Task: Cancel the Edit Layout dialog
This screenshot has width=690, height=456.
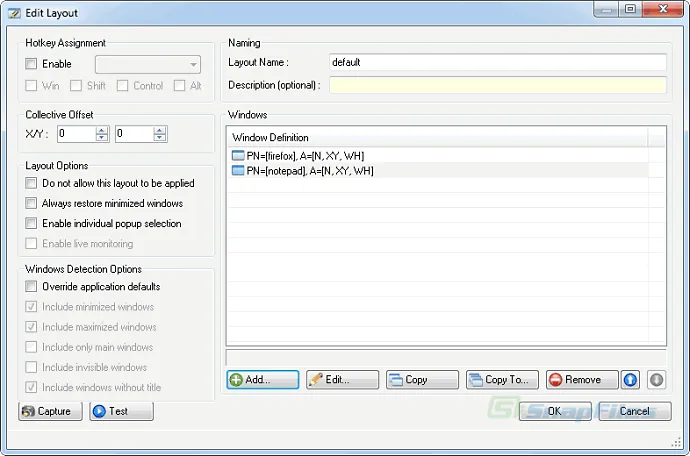Action: pos(635,411)
